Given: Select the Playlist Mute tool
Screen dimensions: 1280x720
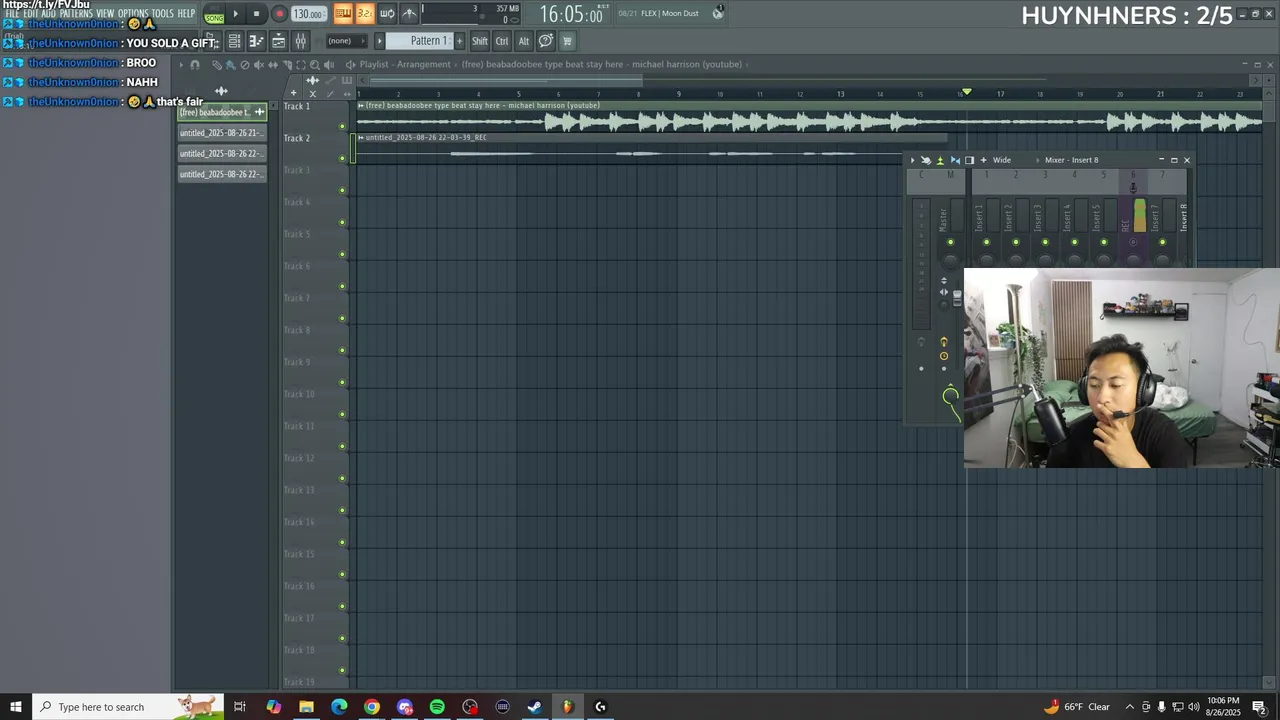Looking at the screenshot, I should pos(258,64).
